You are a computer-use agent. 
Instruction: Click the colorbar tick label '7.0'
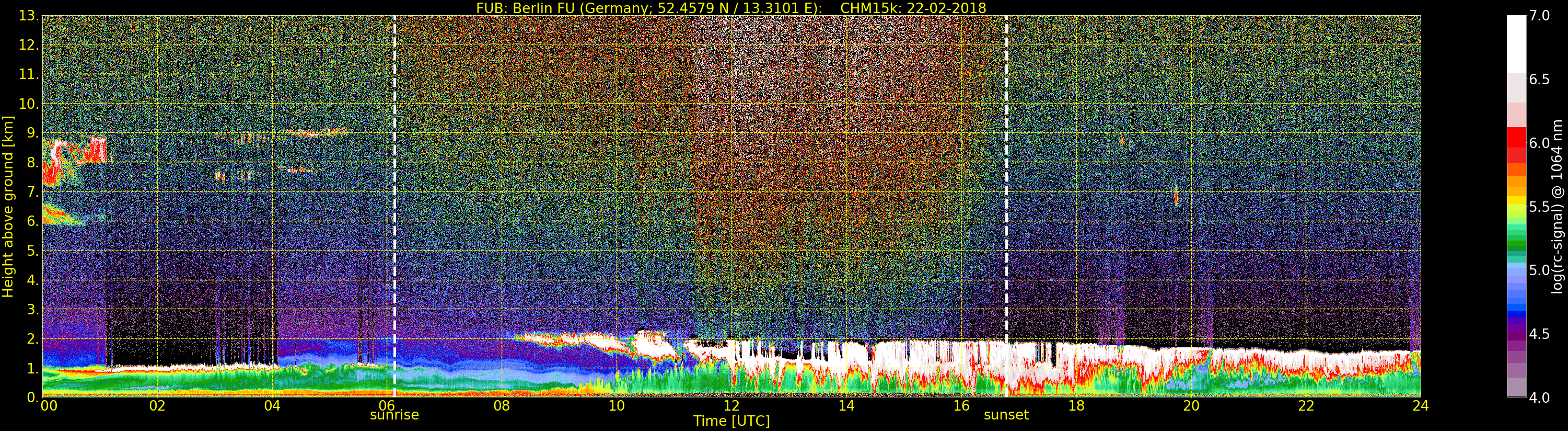point(1539,16)
